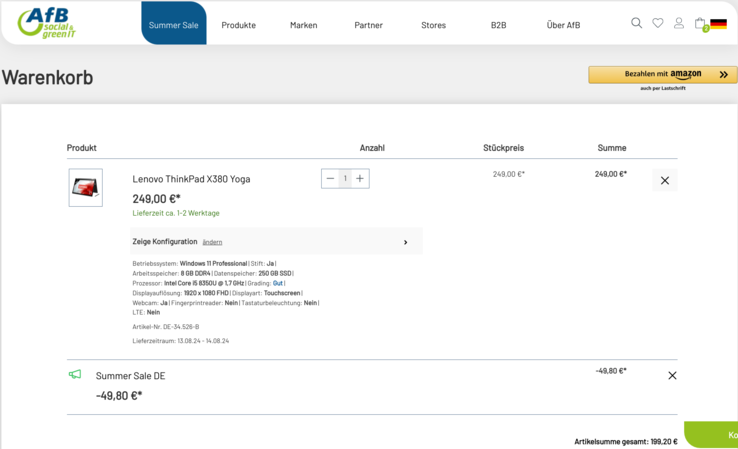
Task: Click the Summer Sale DE label
Action: [130, 376]
